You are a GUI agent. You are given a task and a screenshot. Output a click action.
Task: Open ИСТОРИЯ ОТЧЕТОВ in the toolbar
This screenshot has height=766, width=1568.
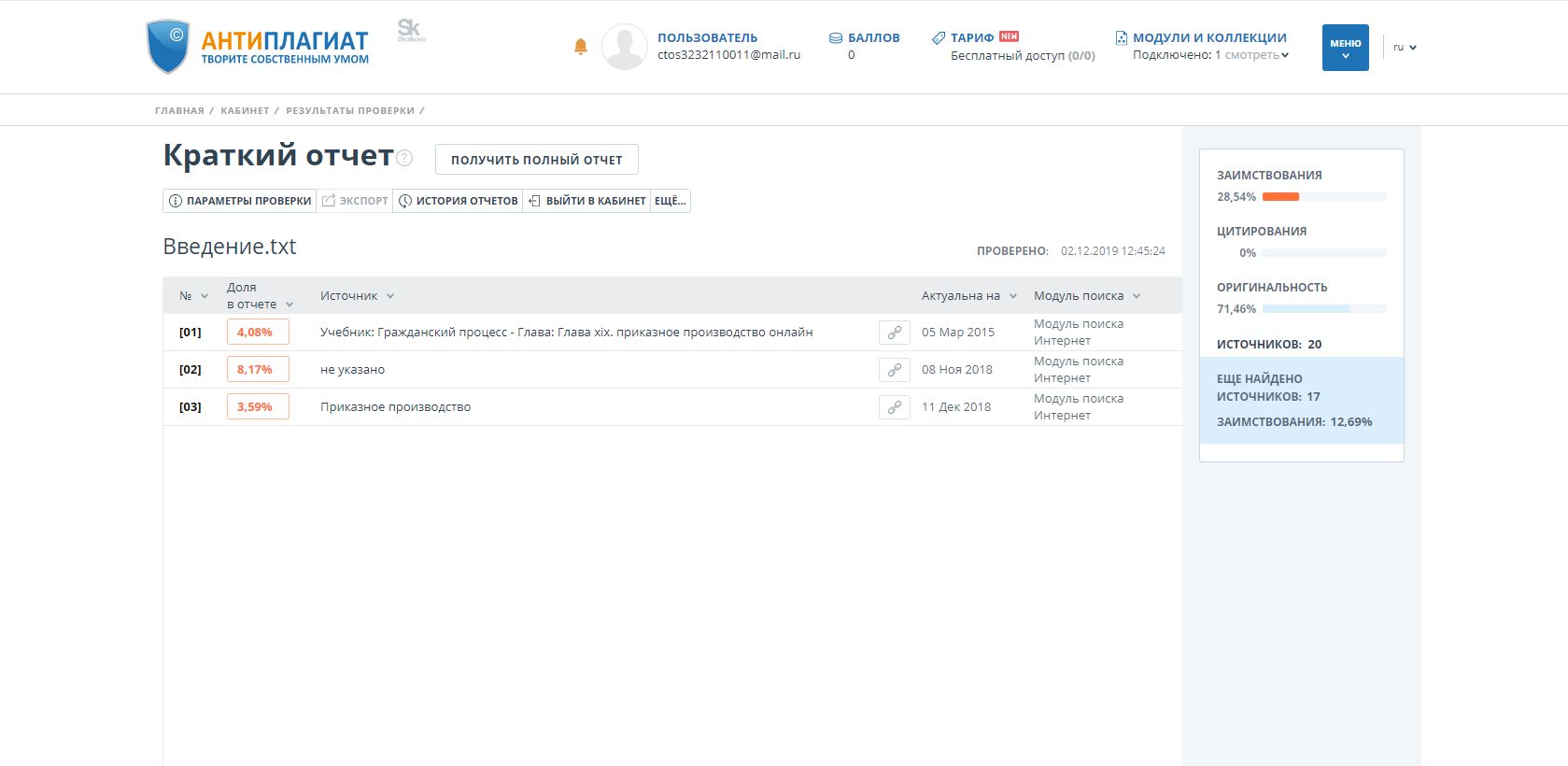[x=458, y=201]
